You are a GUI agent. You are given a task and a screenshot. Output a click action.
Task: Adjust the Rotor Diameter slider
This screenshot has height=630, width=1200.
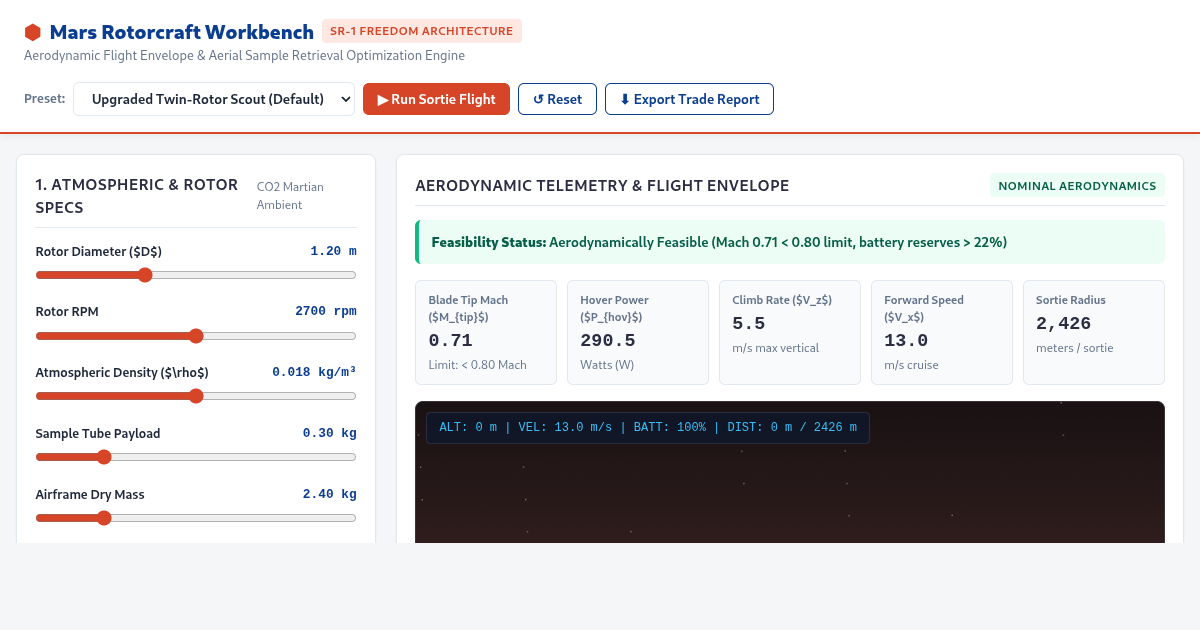196,275
